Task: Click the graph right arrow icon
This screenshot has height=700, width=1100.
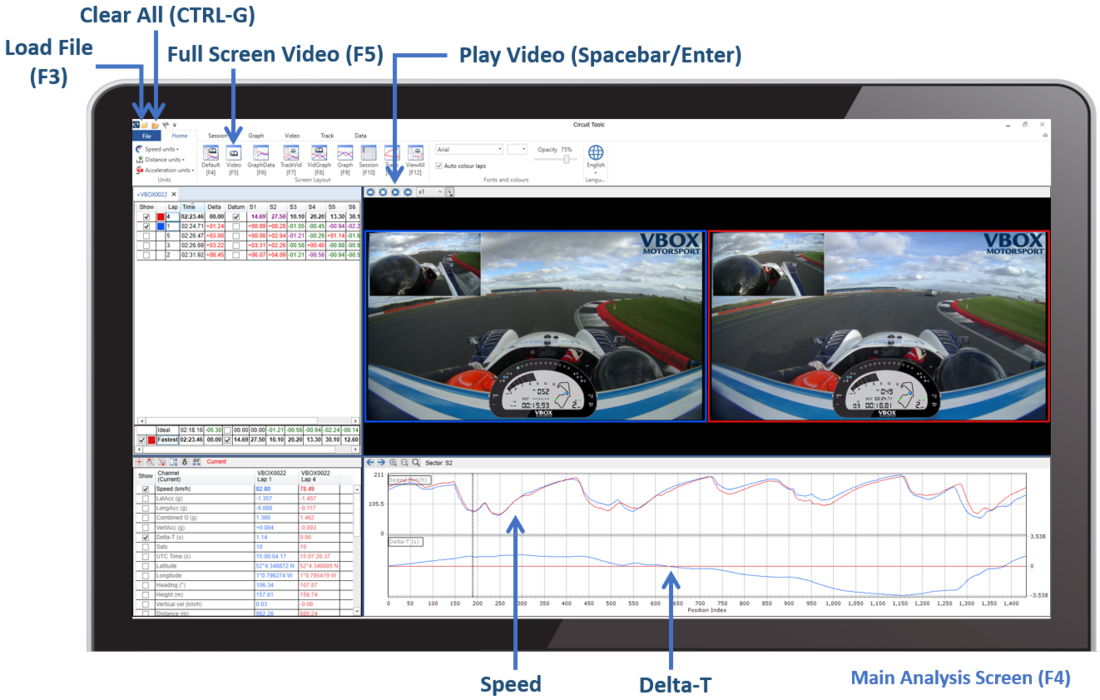Action: coord(381,463)
